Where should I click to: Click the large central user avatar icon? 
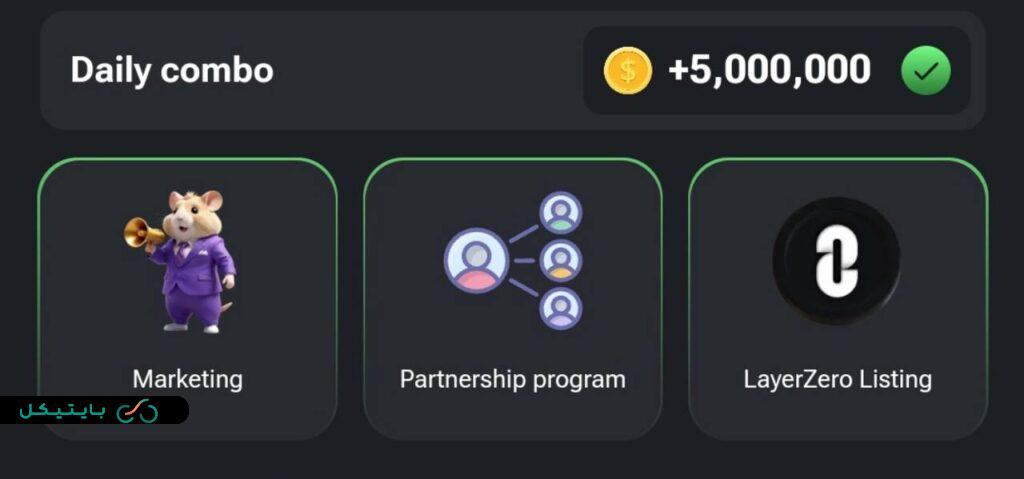[x=476, y=260]
